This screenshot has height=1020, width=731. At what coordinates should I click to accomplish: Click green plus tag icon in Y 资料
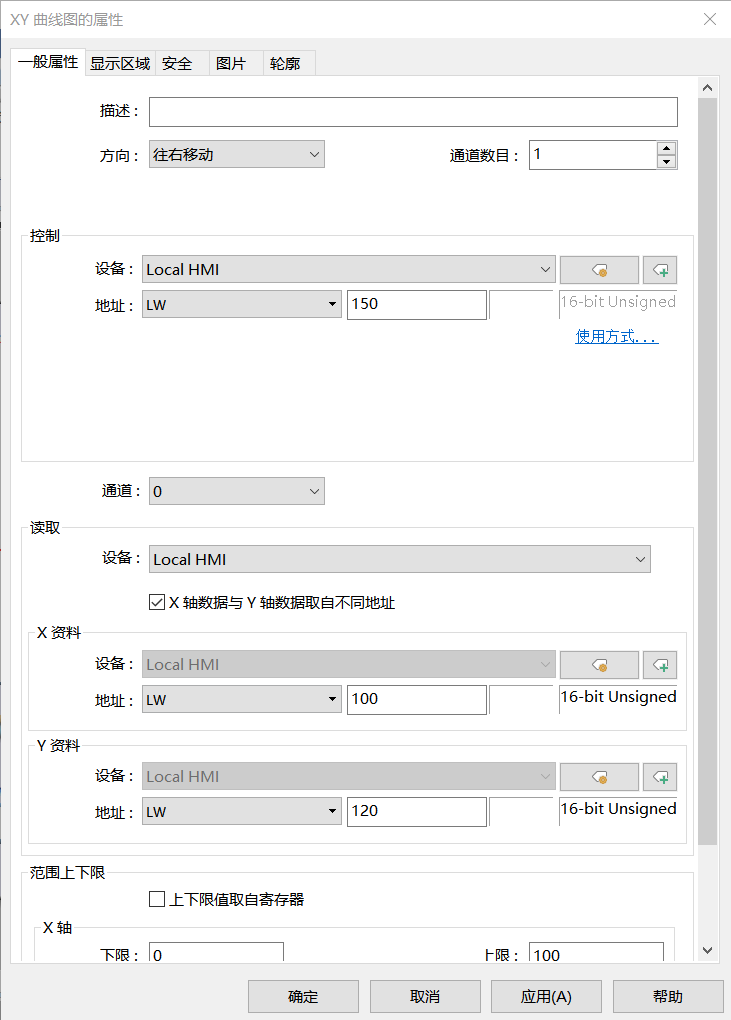660,776
